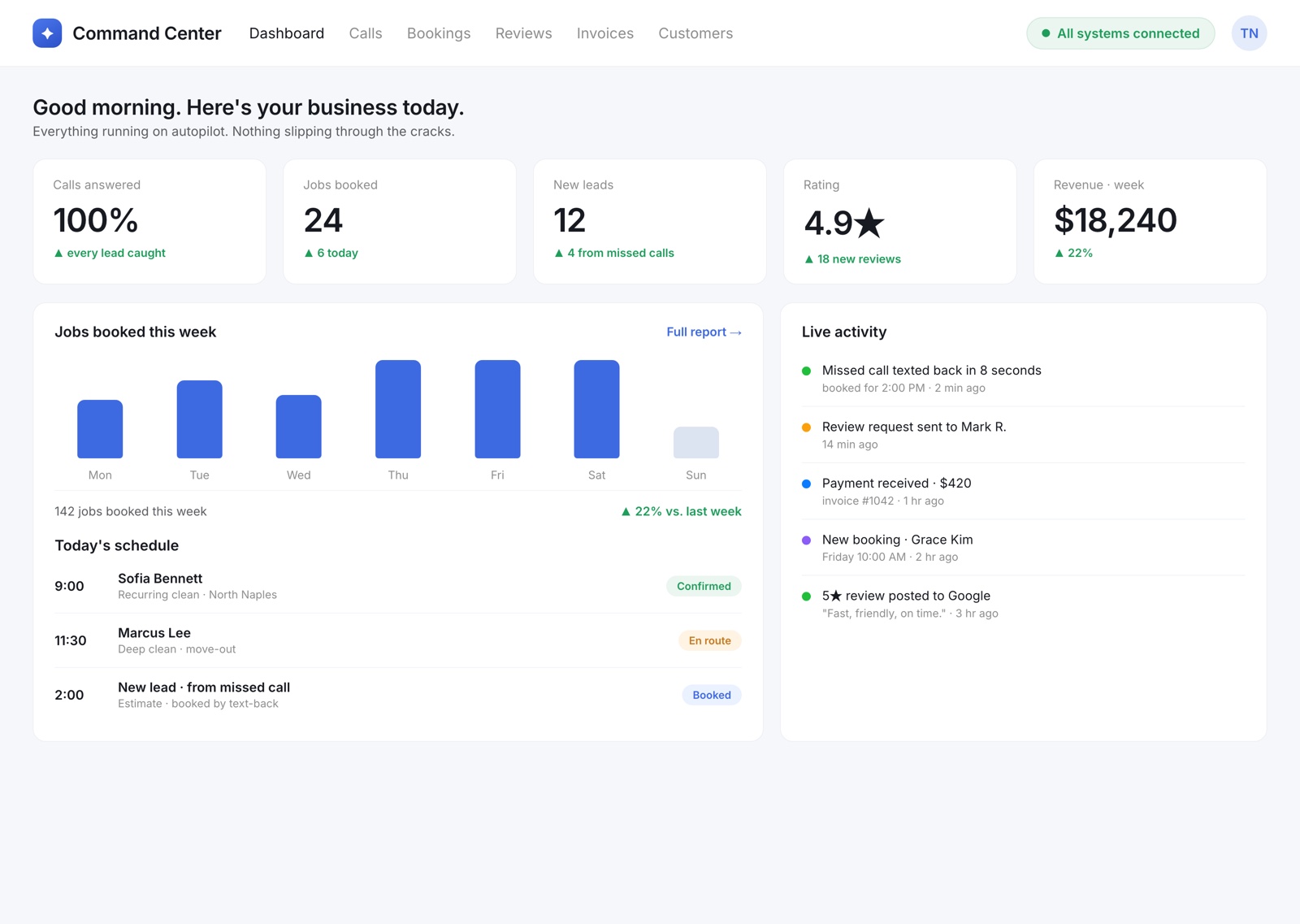This screenshot has width=1300, height=924.
Task: Select the Mon bar in the jobs chart
Action: (x=100, y=429)
